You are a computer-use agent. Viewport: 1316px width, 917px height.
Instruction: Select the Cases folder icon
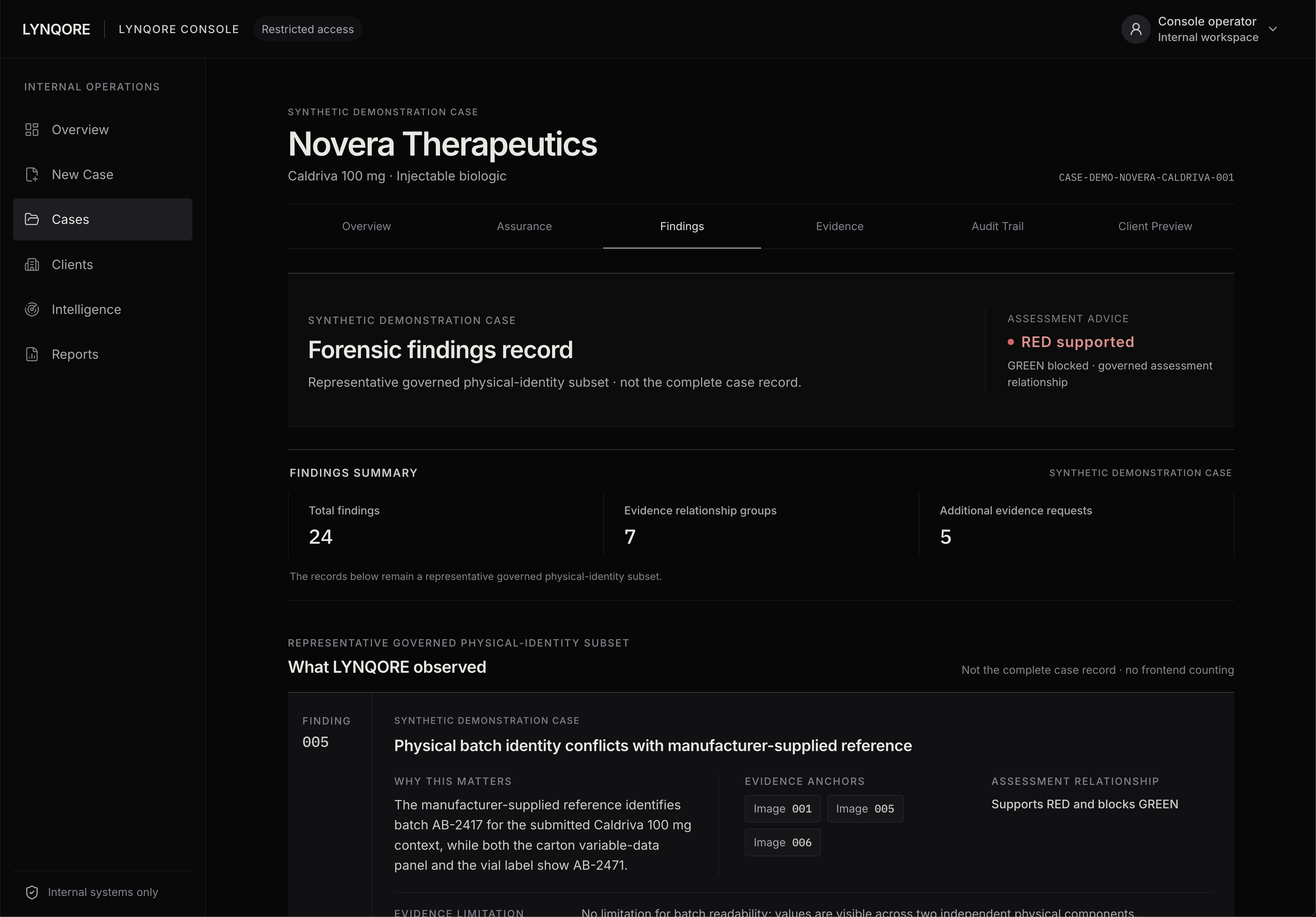click(32, 219)
